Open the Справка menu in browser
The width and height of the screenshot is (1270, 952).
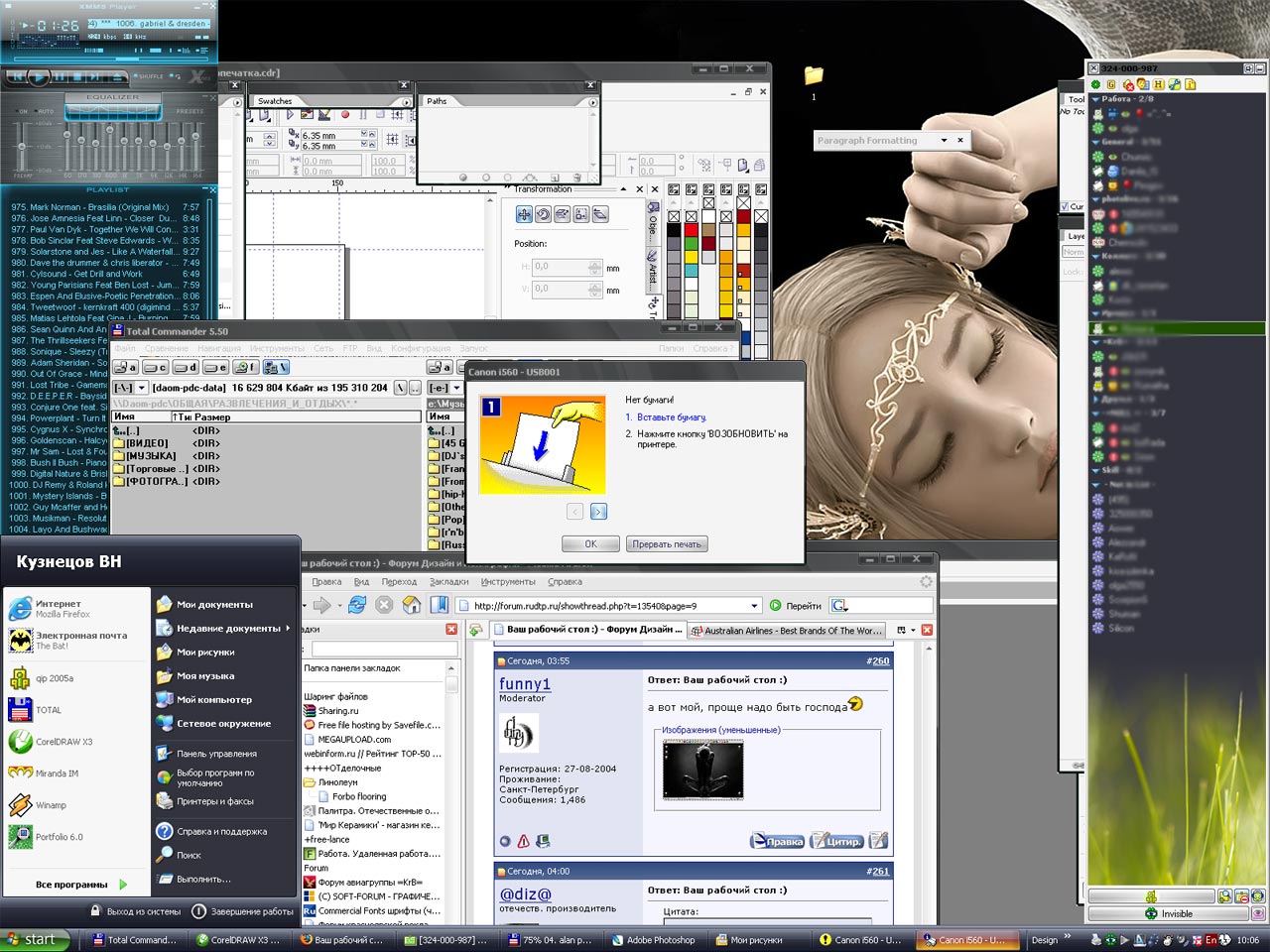pos(565,582)
